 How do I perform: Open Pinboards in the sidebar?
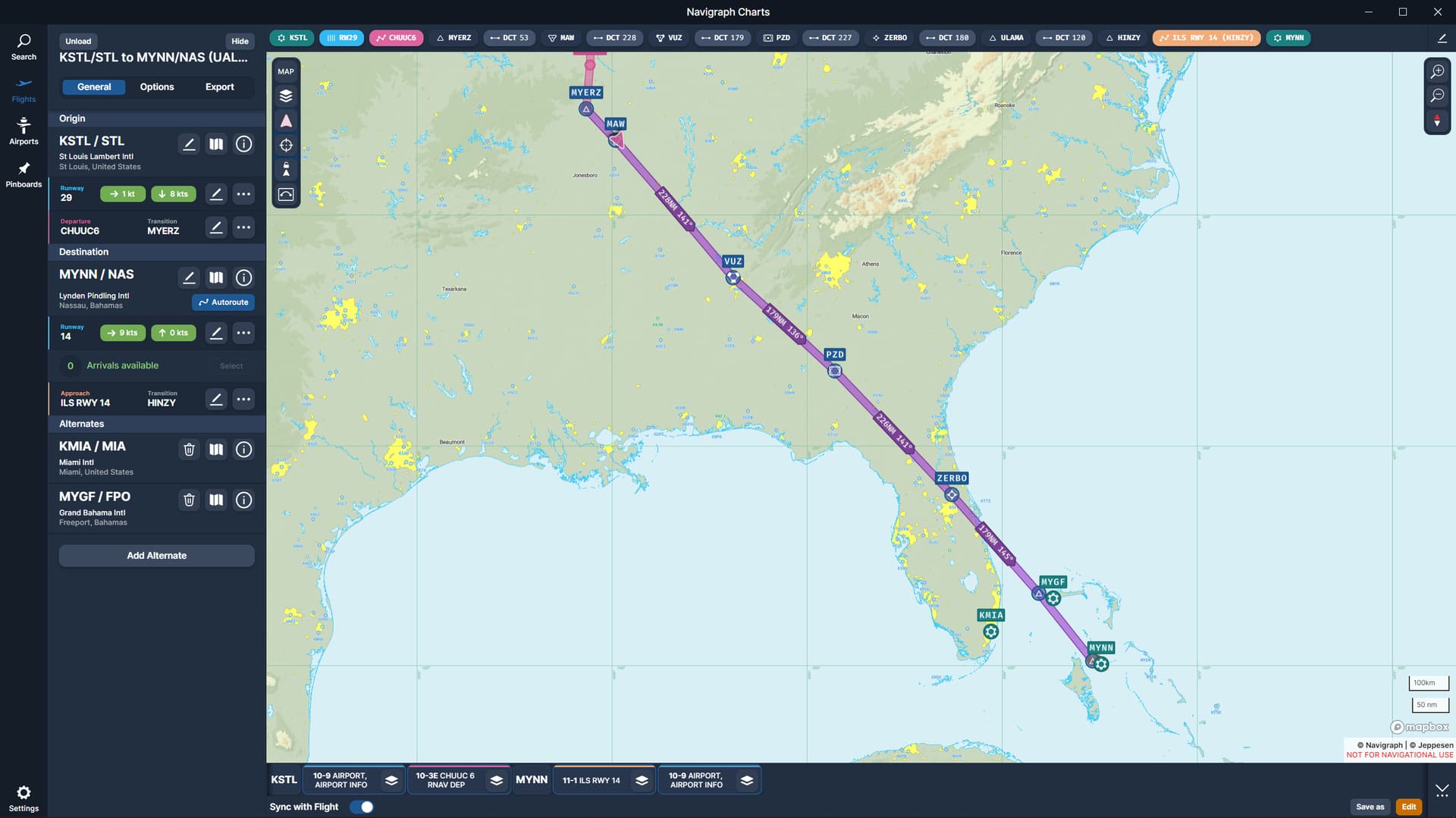[24, 174]
